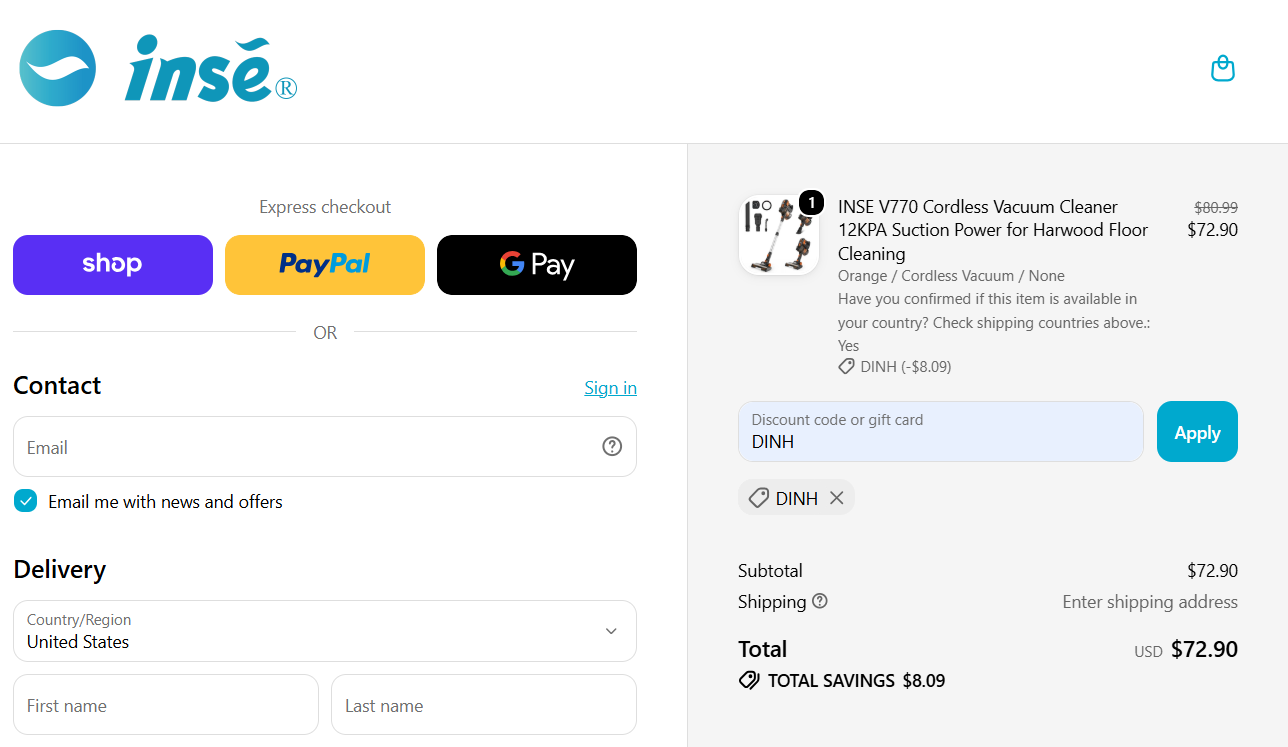1288x747 pixels.
Task: Click the Subtotal $72.90 value
Action: 1212,571
